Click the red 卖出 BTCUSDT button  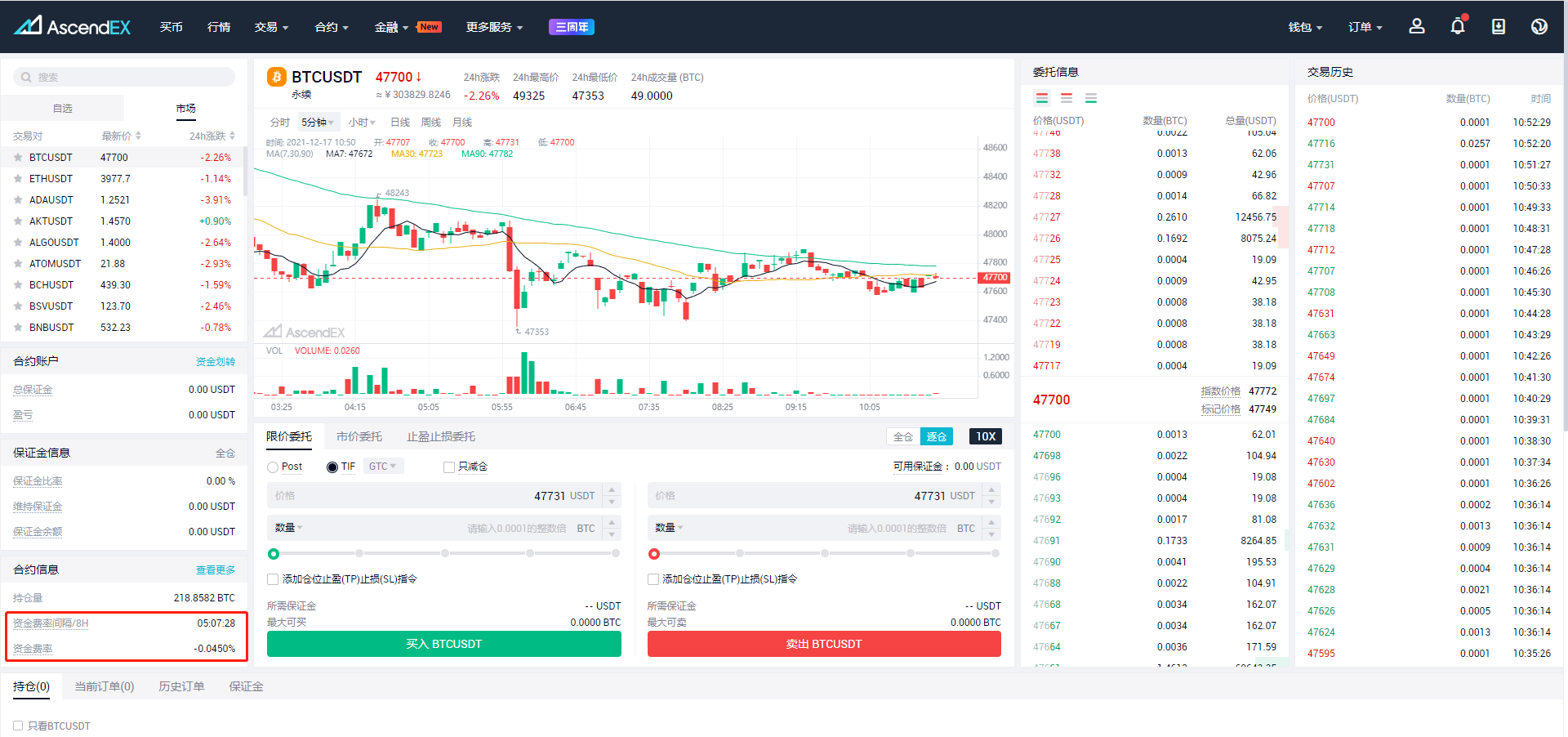[x=824, y=644]
